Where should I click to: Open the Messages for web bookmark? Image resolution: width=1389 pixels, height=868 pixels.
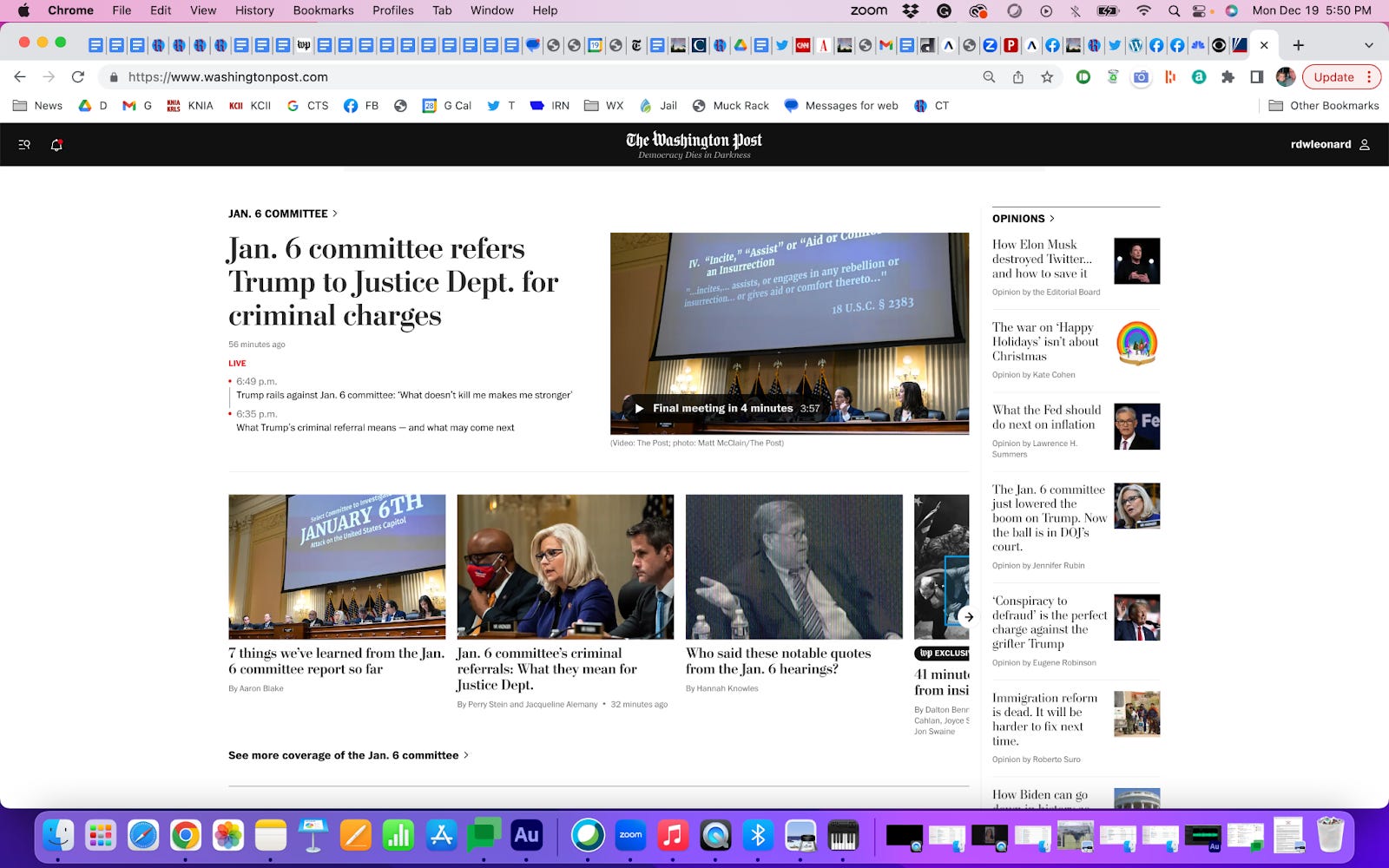(x=841, y=106)
